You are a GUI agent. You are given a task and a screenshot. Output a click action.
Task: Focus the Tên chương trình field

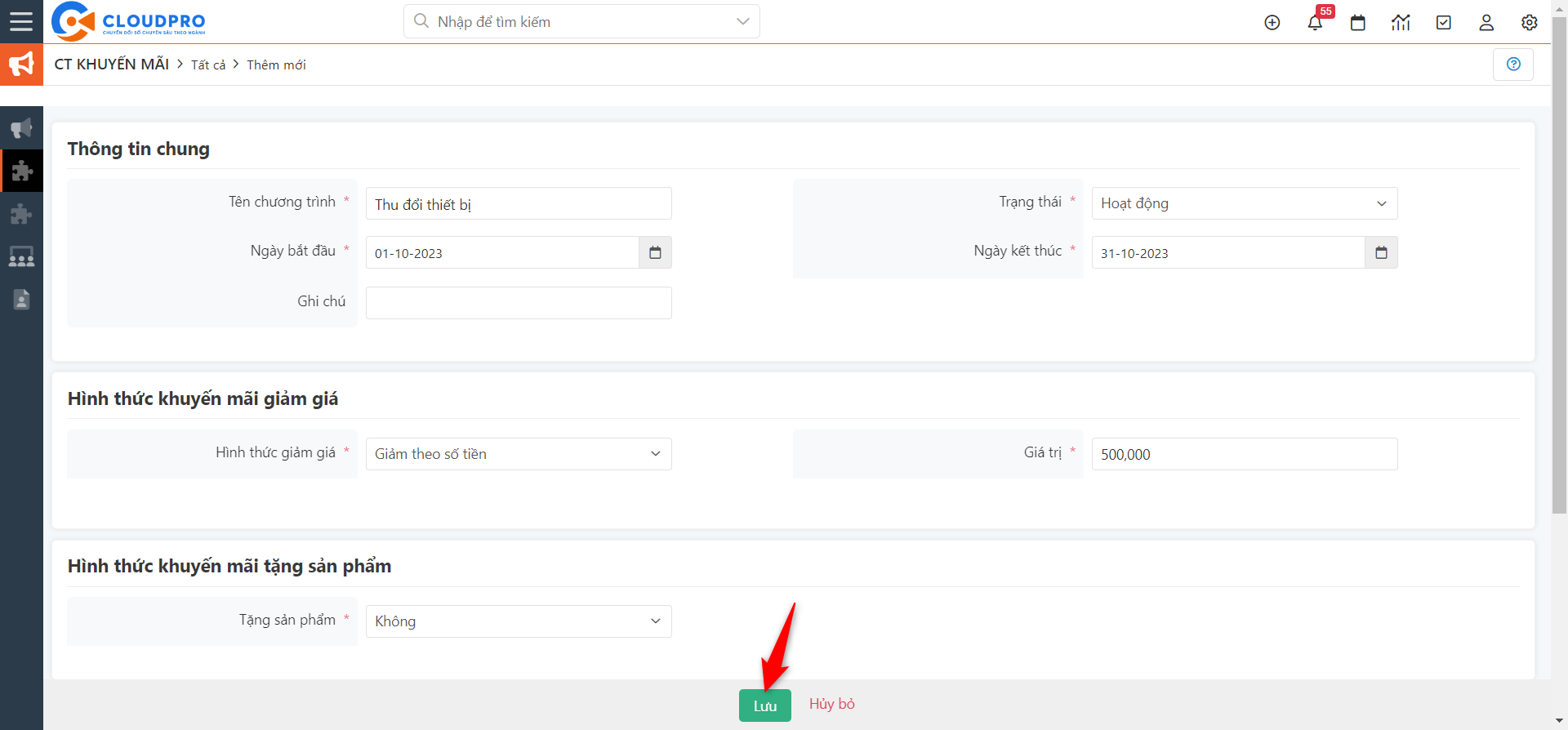(x=519, y=203)
